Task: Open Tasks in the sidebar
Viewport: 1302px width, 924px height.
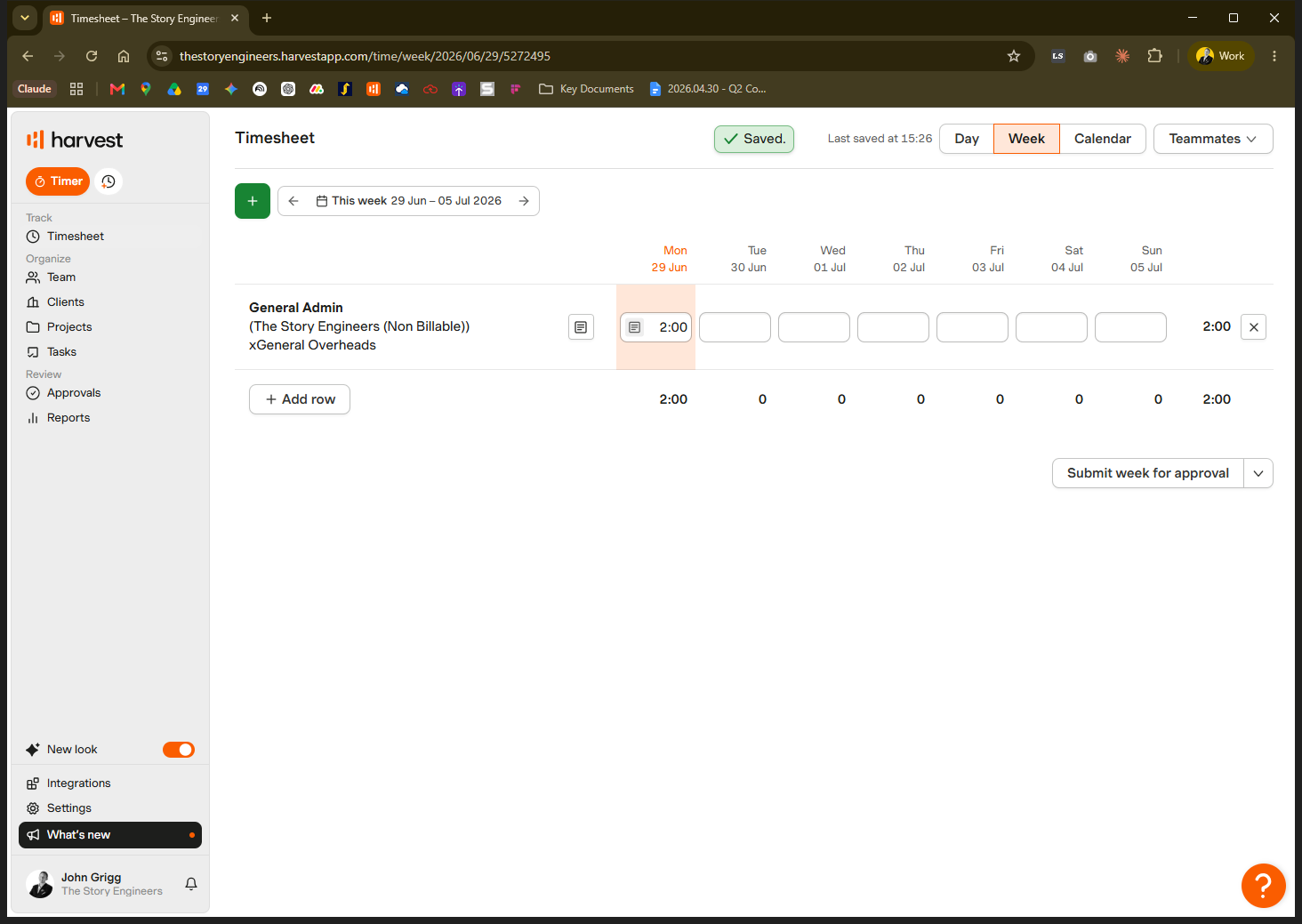Action: (61, 352)
